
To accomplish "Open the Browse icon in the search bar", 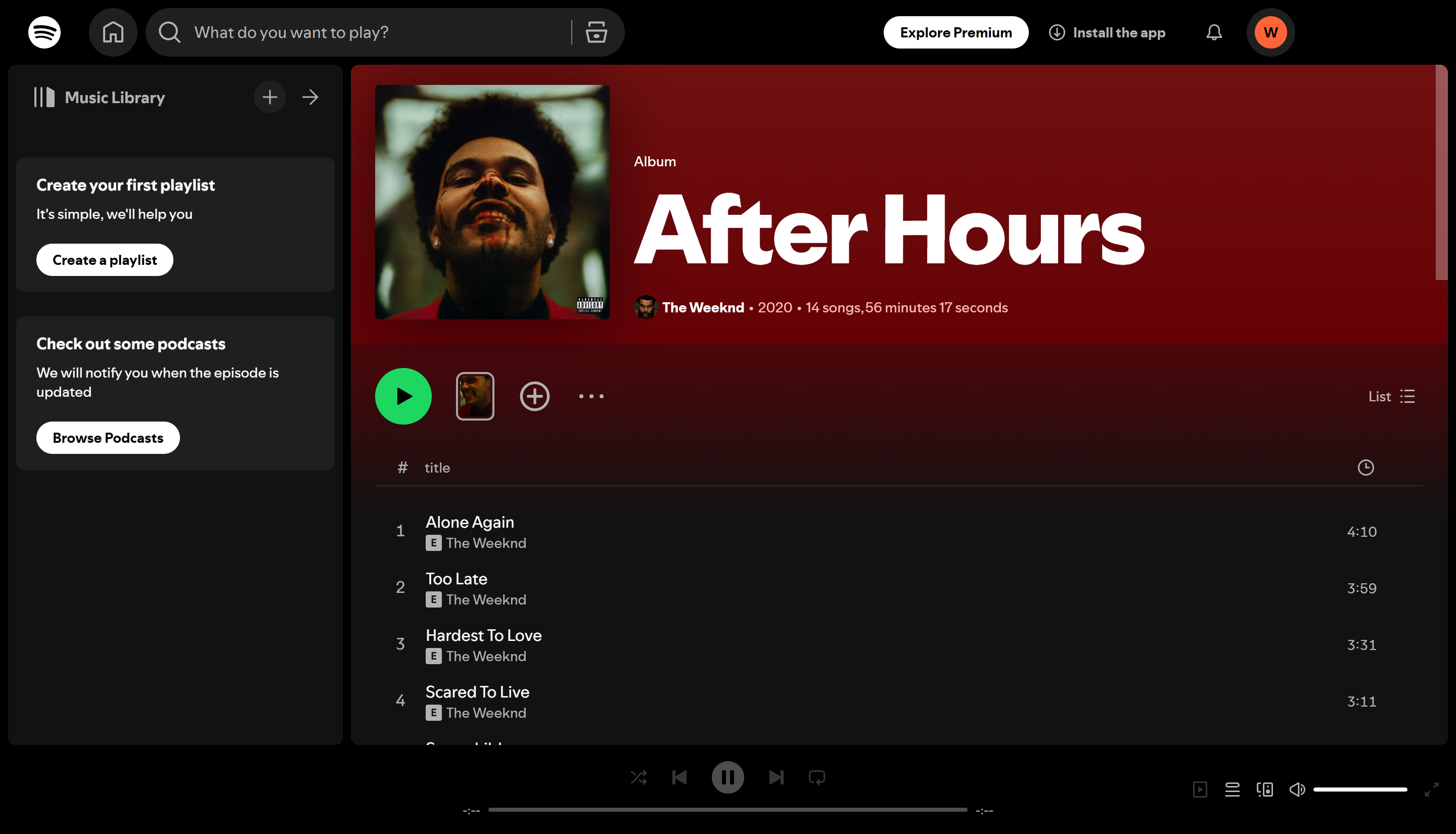I will click(596, 32).
